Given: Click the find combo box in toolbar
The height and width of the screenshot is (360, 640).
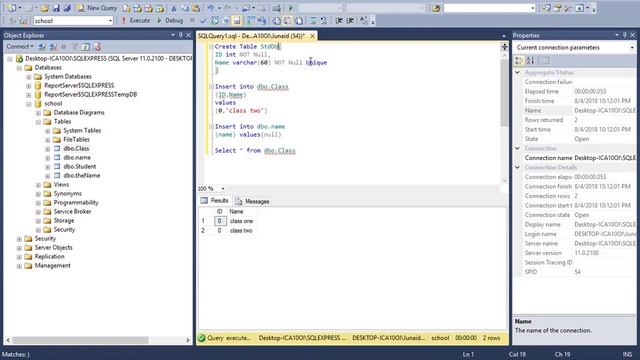Looking at the screenshot, I should tap(489, 8).
